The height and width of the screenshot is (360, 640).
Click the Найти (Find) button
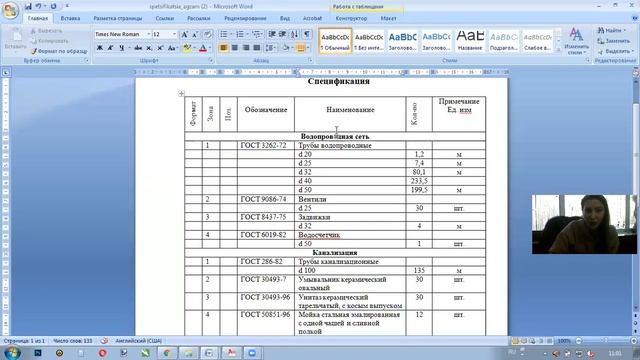[611, 31]
